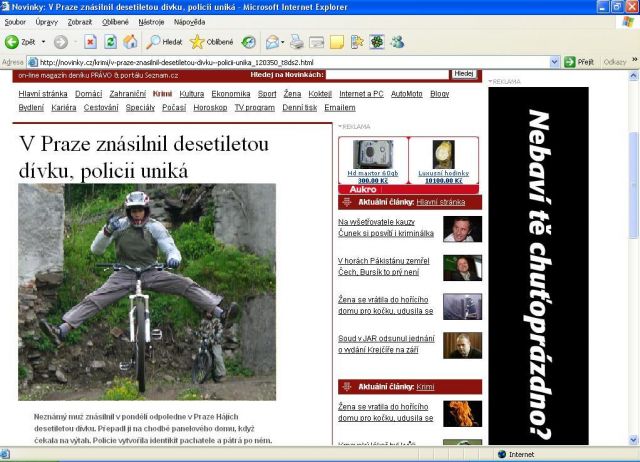
Task: Click the Přejít go button
Action: click(579, 62)
